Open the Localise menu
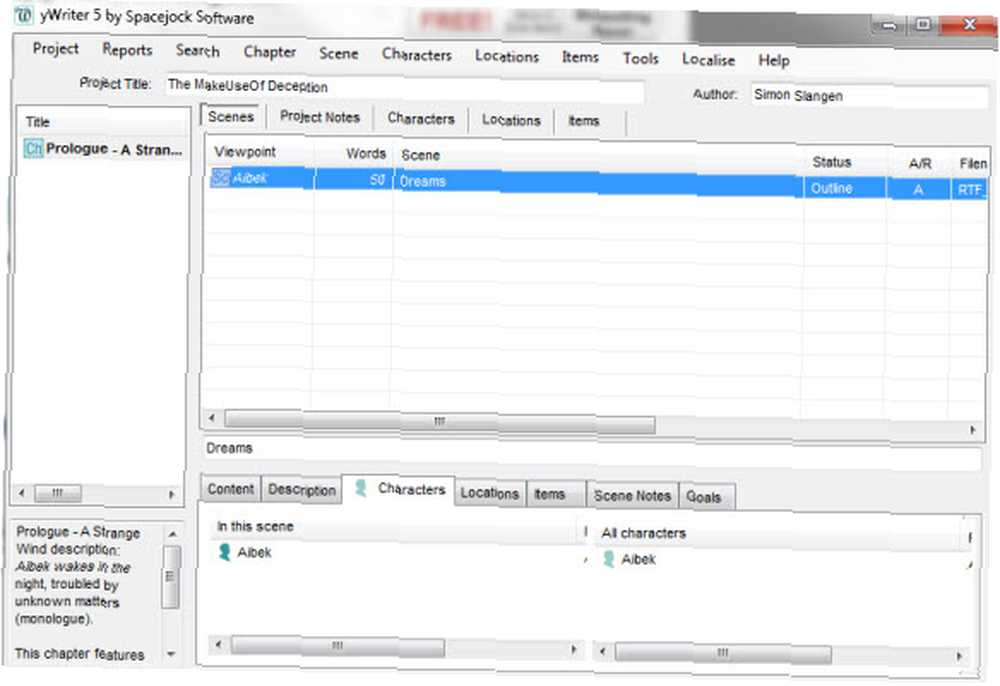The width and height of the screenshot is (1000, 686). pyautogui.click(x=709, y=60)
